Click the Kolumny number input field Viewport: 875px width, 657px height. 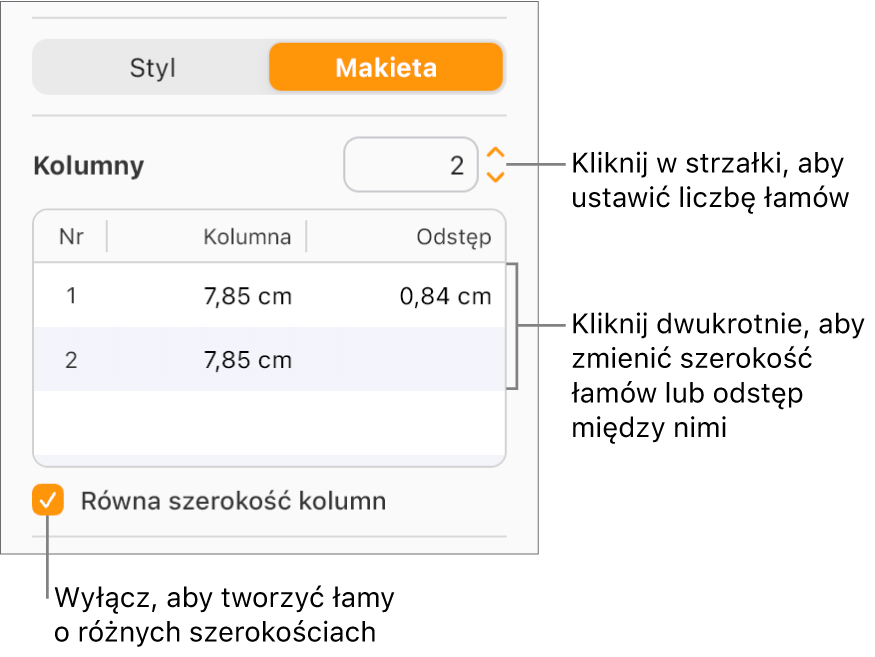410,164
